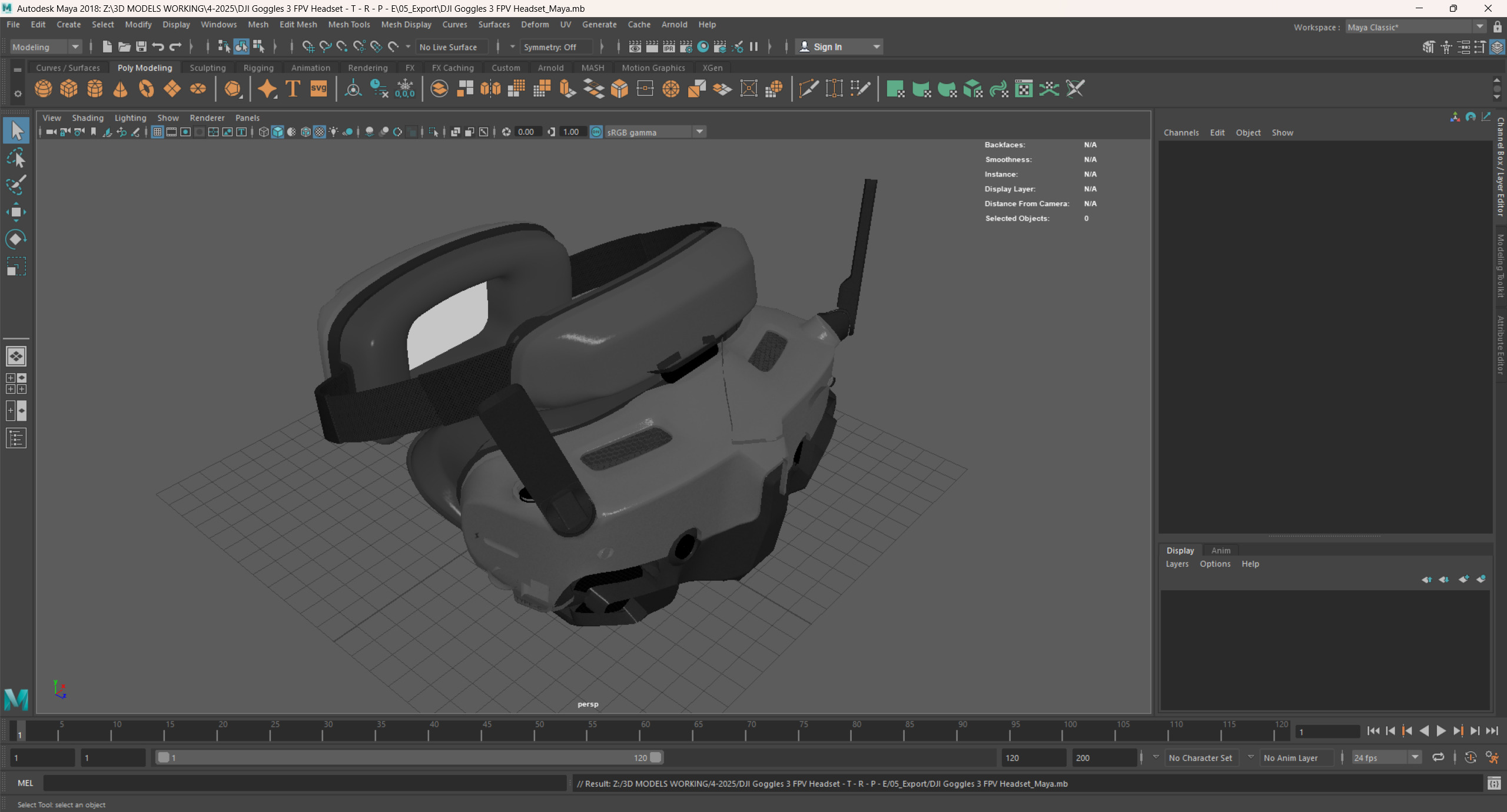The width and height of the screenshot is (1507, 812).
Task: Activate the Scale tool in toolbox
Action: 16,267
